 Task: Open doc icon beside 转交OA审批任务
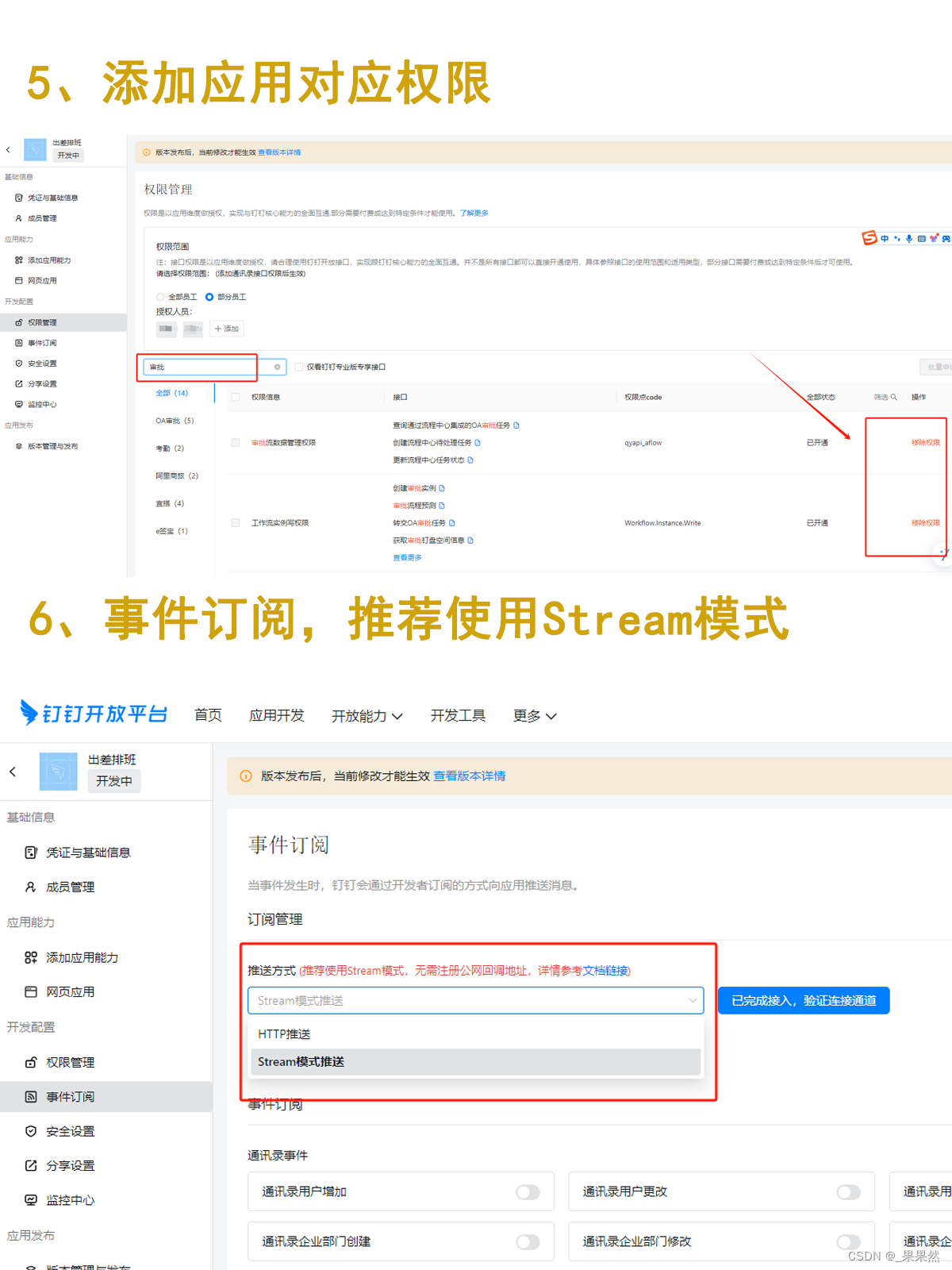[452, 523]
